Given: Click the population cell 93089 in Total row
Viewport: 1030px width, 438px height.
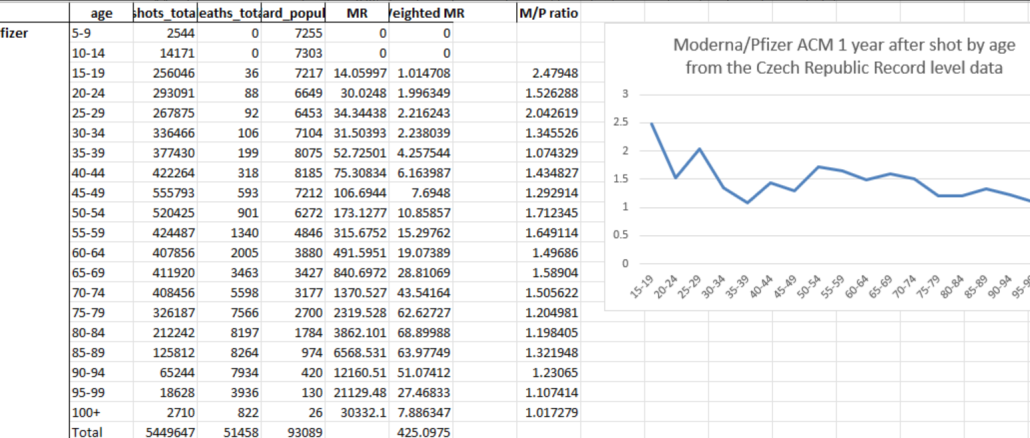Looking at the screenshot, I should point(297,430).
